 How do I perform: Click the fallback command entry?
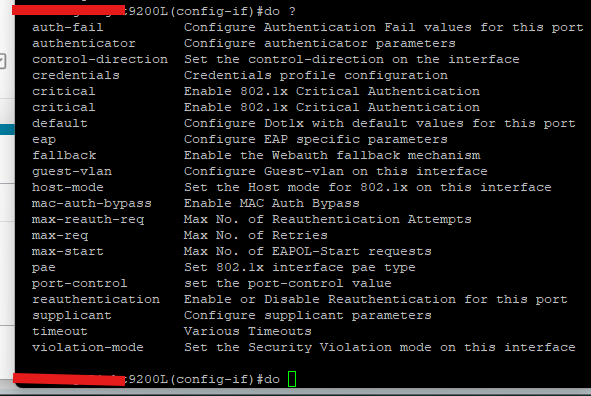click(64, 155)
